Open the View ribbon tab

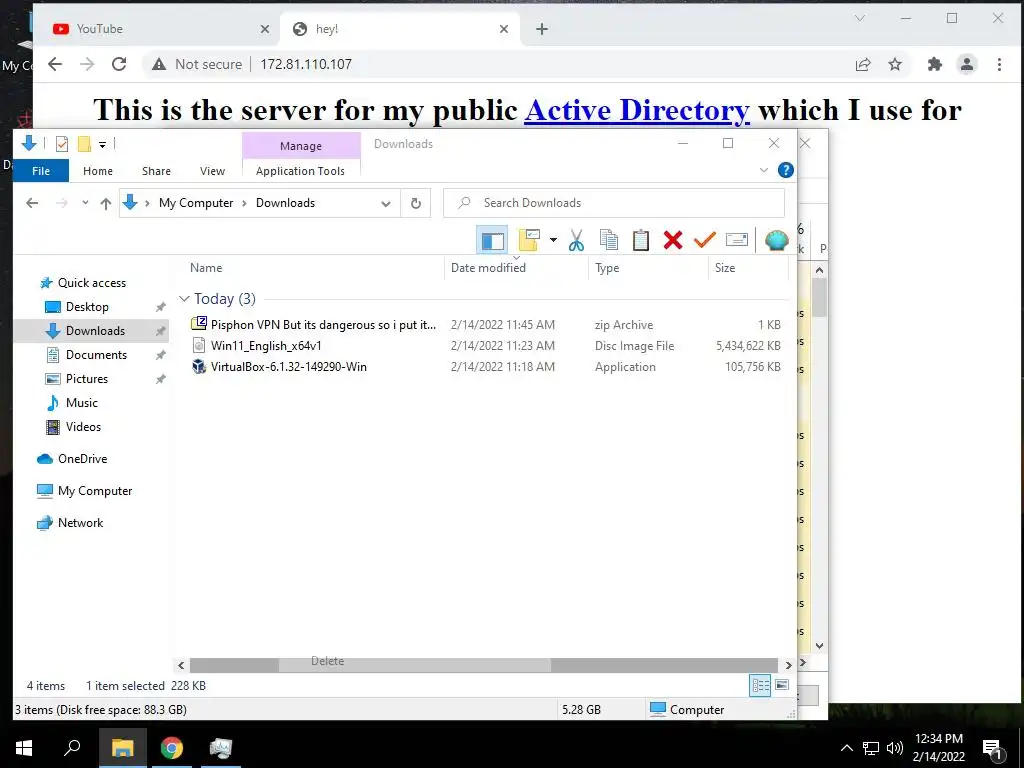pyautogui.click(x=212, y=171)
